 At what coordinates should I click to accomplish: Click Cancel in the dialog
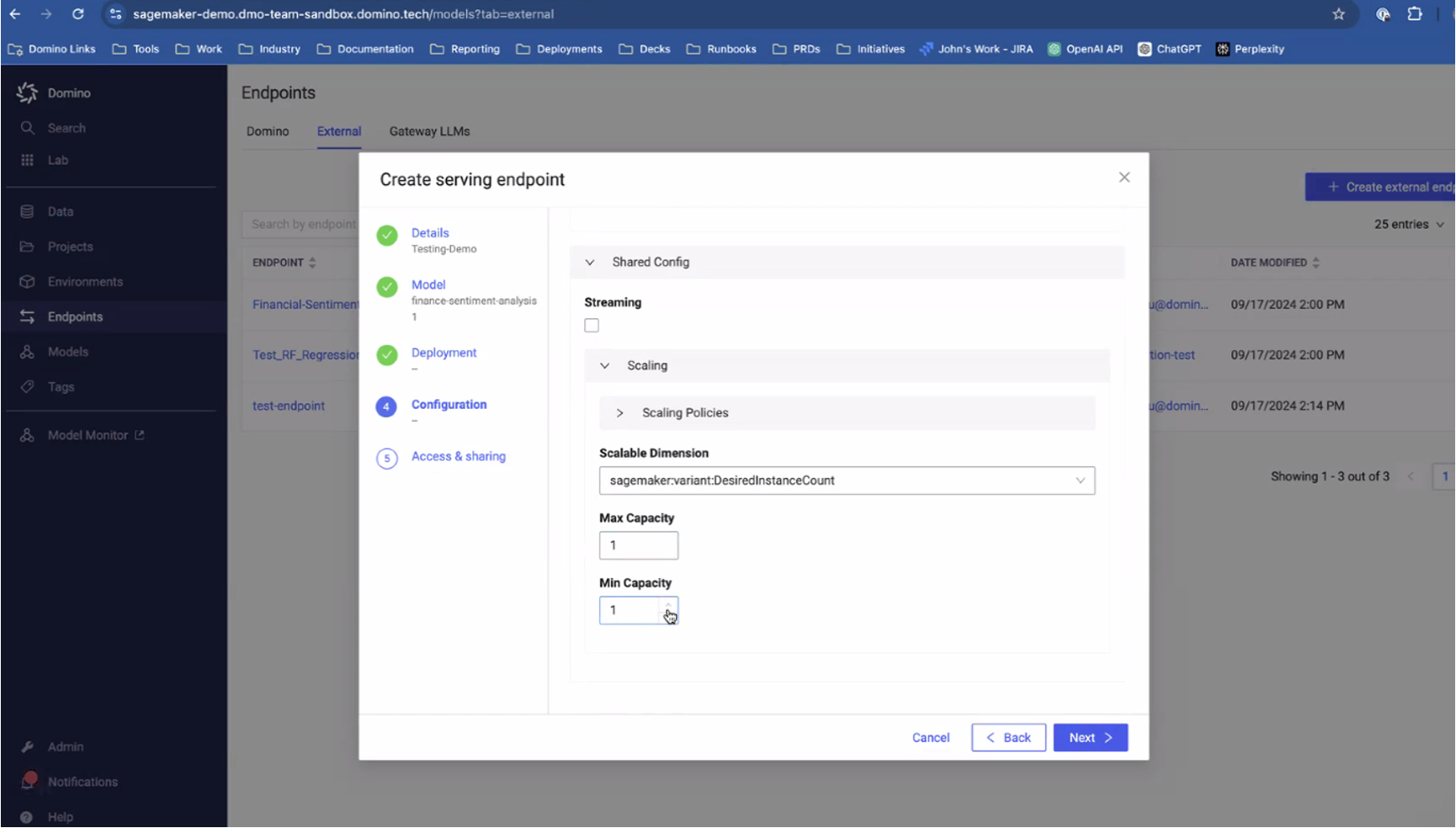pos(930,737)
